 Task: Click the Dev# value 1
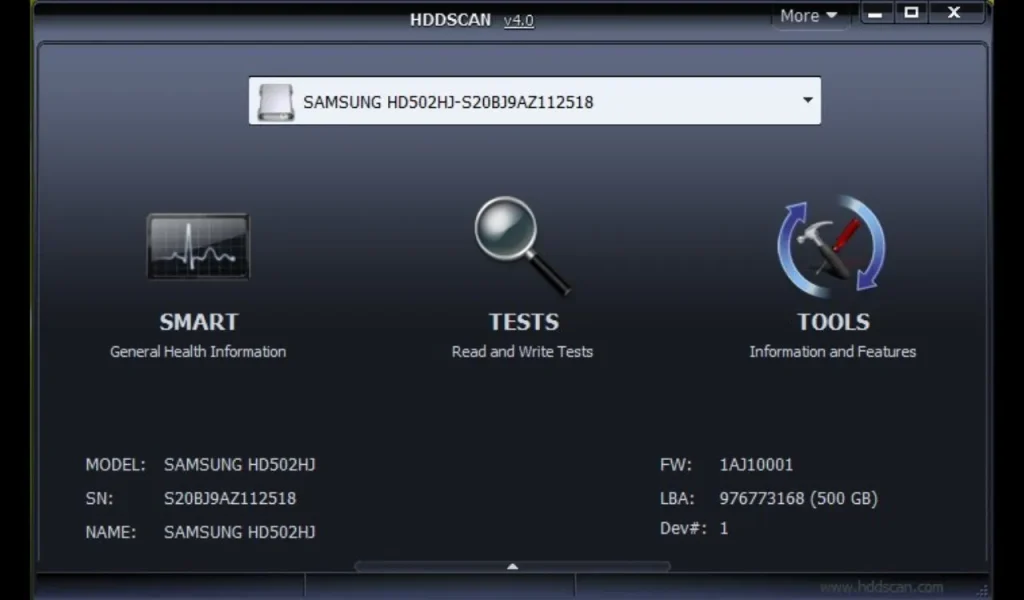[724, 528]
